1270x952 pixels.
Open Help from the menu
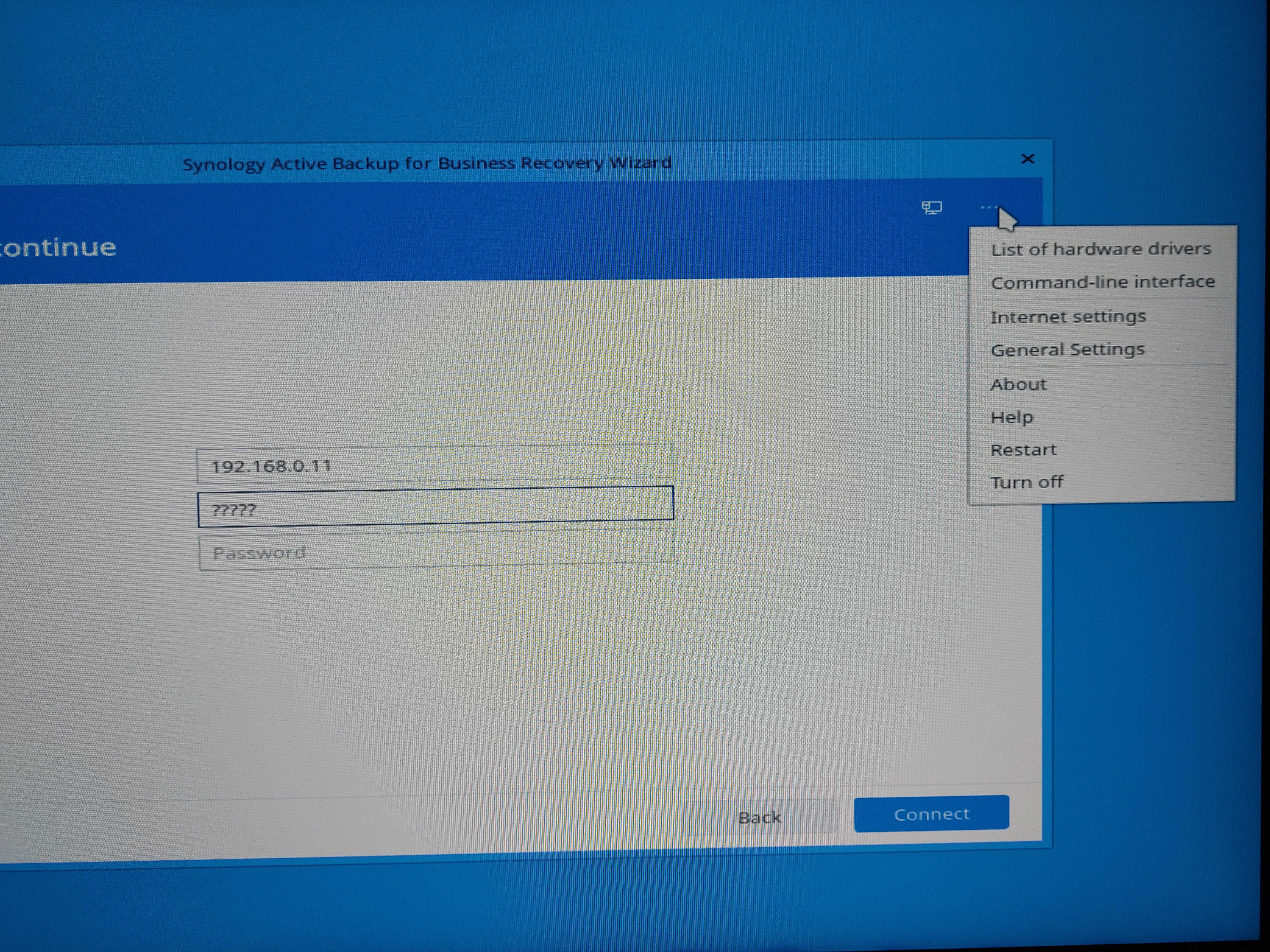pos(1012,417)
